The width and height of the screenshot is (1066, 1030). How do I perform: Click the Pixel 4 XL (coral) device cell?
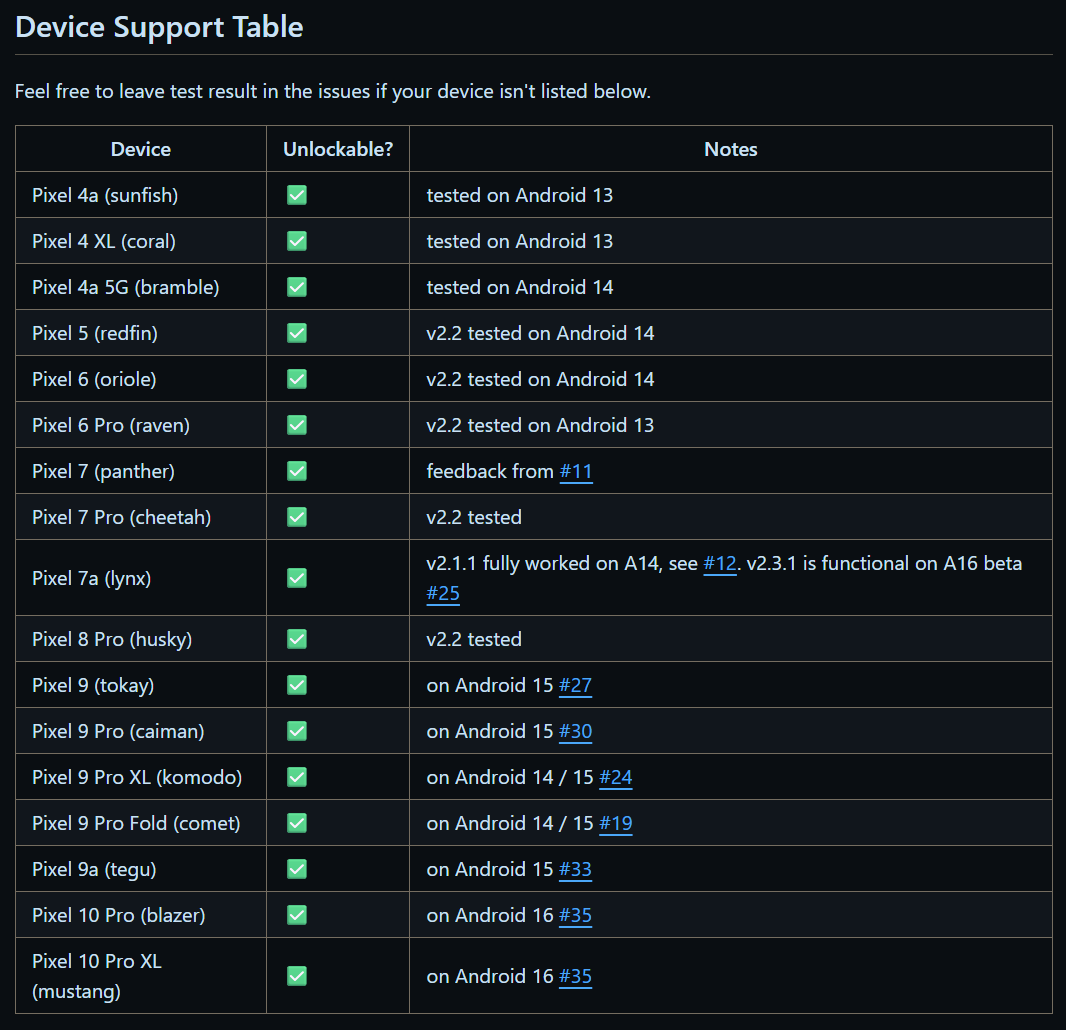104,241
